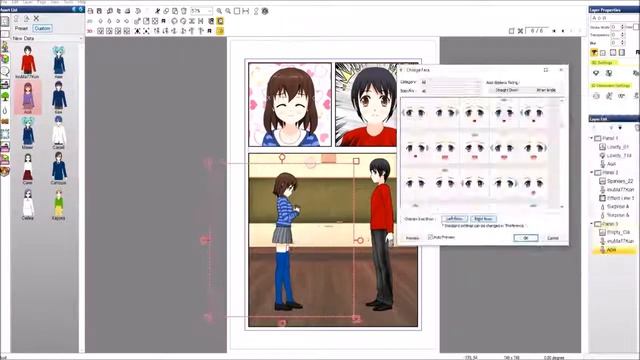Select the water drop category in the left sidebar
Viewport: 640px width, 360px height.
pos(5,110)
